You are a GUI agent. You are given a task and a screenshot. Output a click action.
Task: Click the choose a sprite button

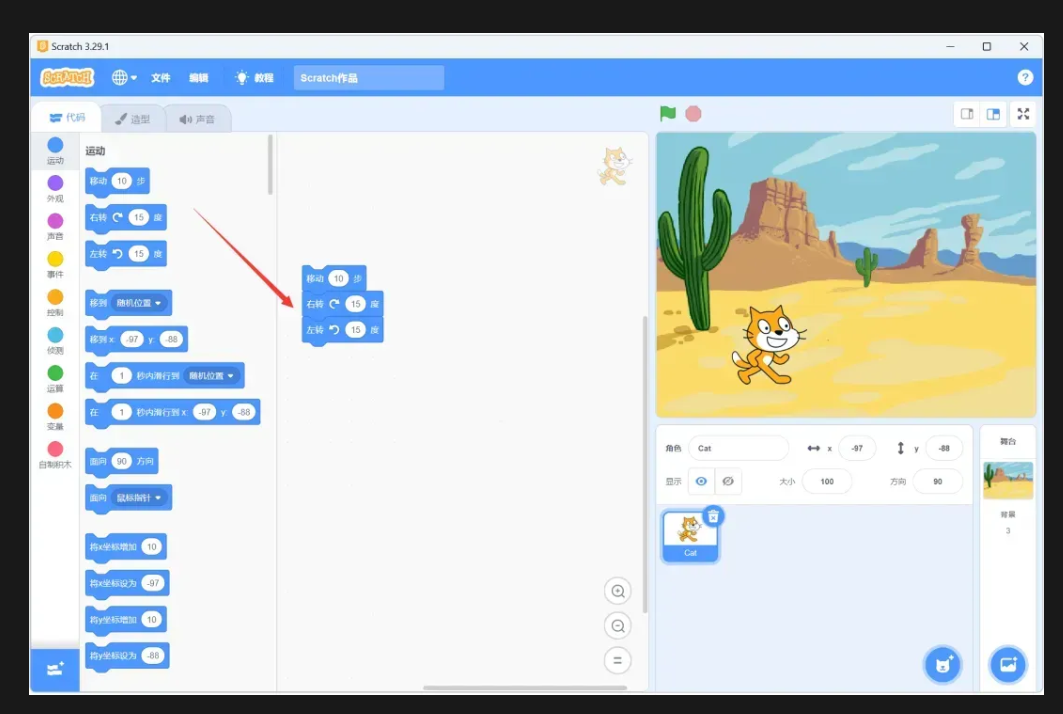[x=943, y=665]
